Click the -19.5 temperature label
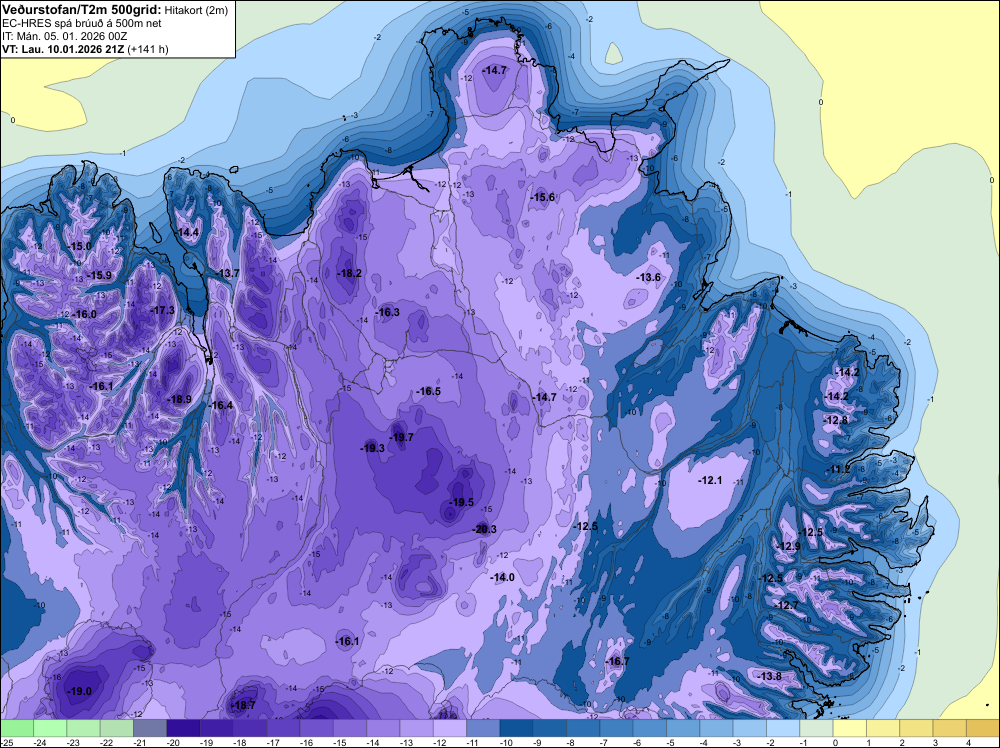1000x748 pixels. coord(461,502)
